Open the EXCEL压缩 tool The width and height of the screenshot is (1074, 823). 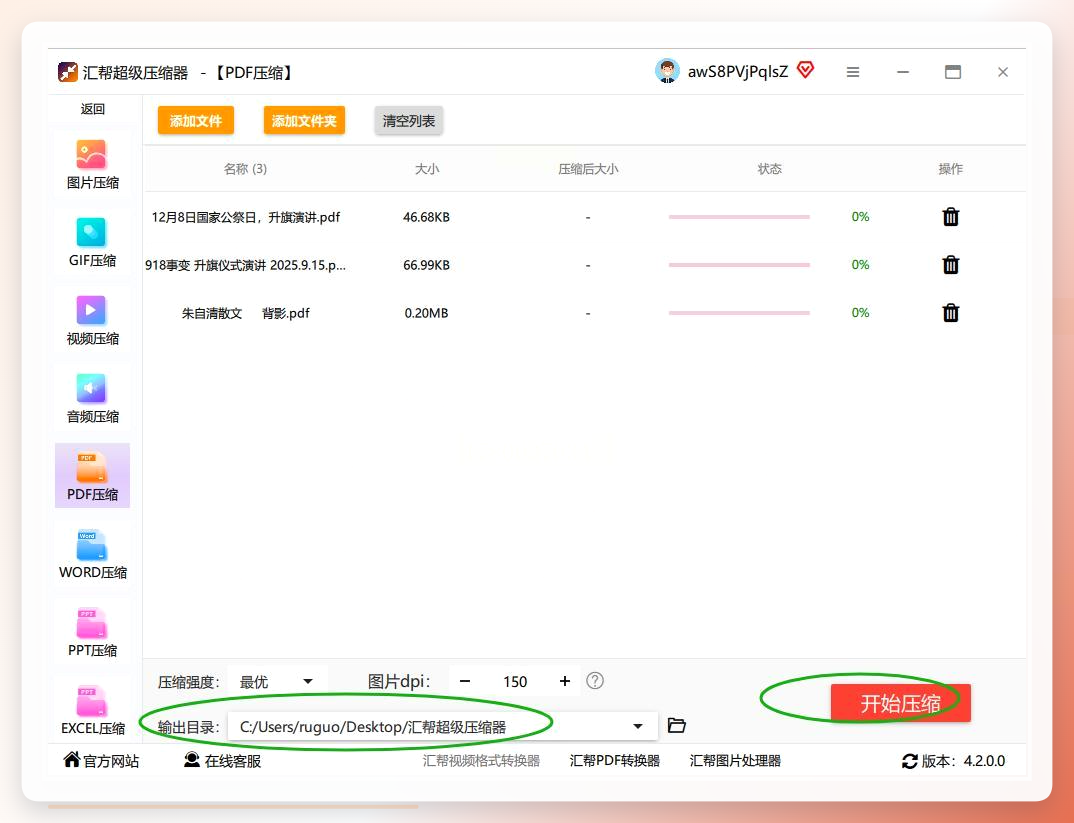tap(92, 710)
